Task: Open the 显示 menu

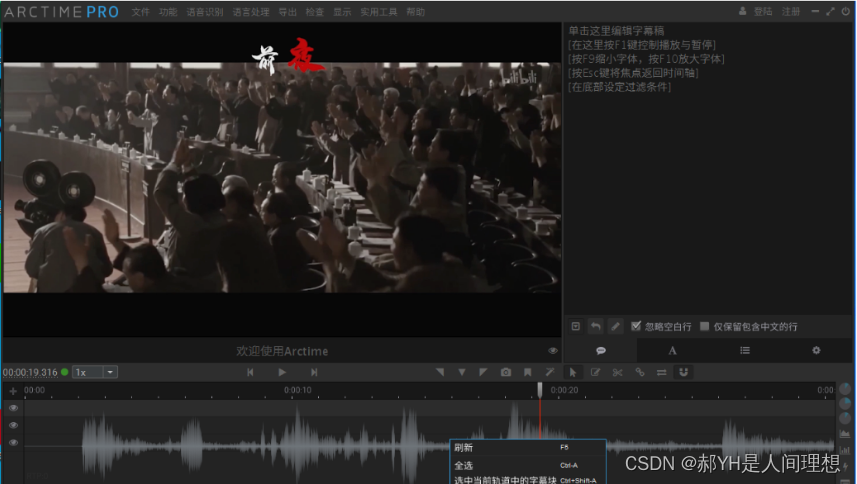Action: [342, 12]
